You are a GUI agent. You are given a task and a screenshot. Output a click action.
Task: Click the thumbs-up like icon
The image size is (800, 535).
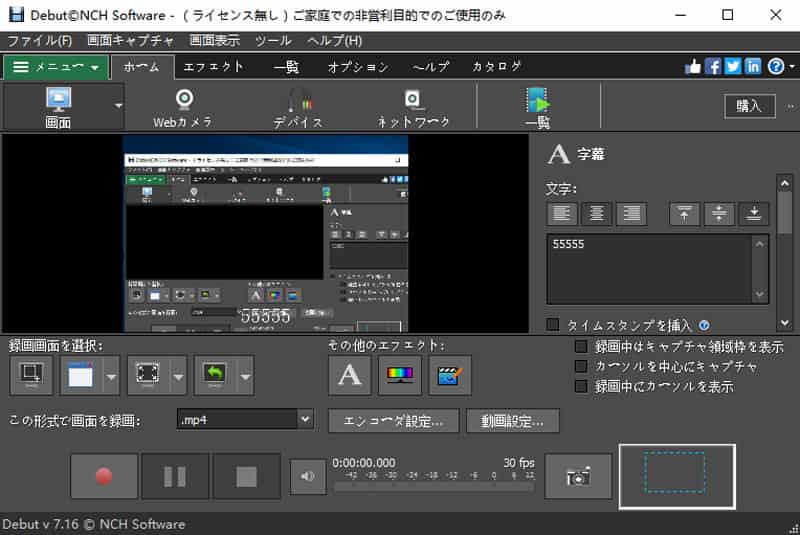click(x=692, y=66)
